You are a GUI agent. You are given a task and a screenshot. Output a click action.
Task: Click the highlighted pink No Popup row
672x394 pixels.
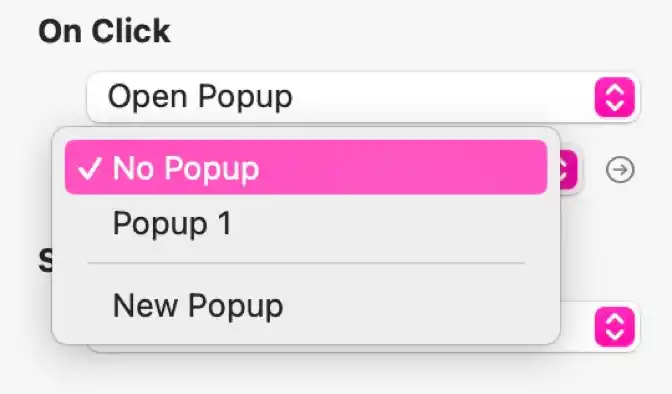tap(306, 167)
